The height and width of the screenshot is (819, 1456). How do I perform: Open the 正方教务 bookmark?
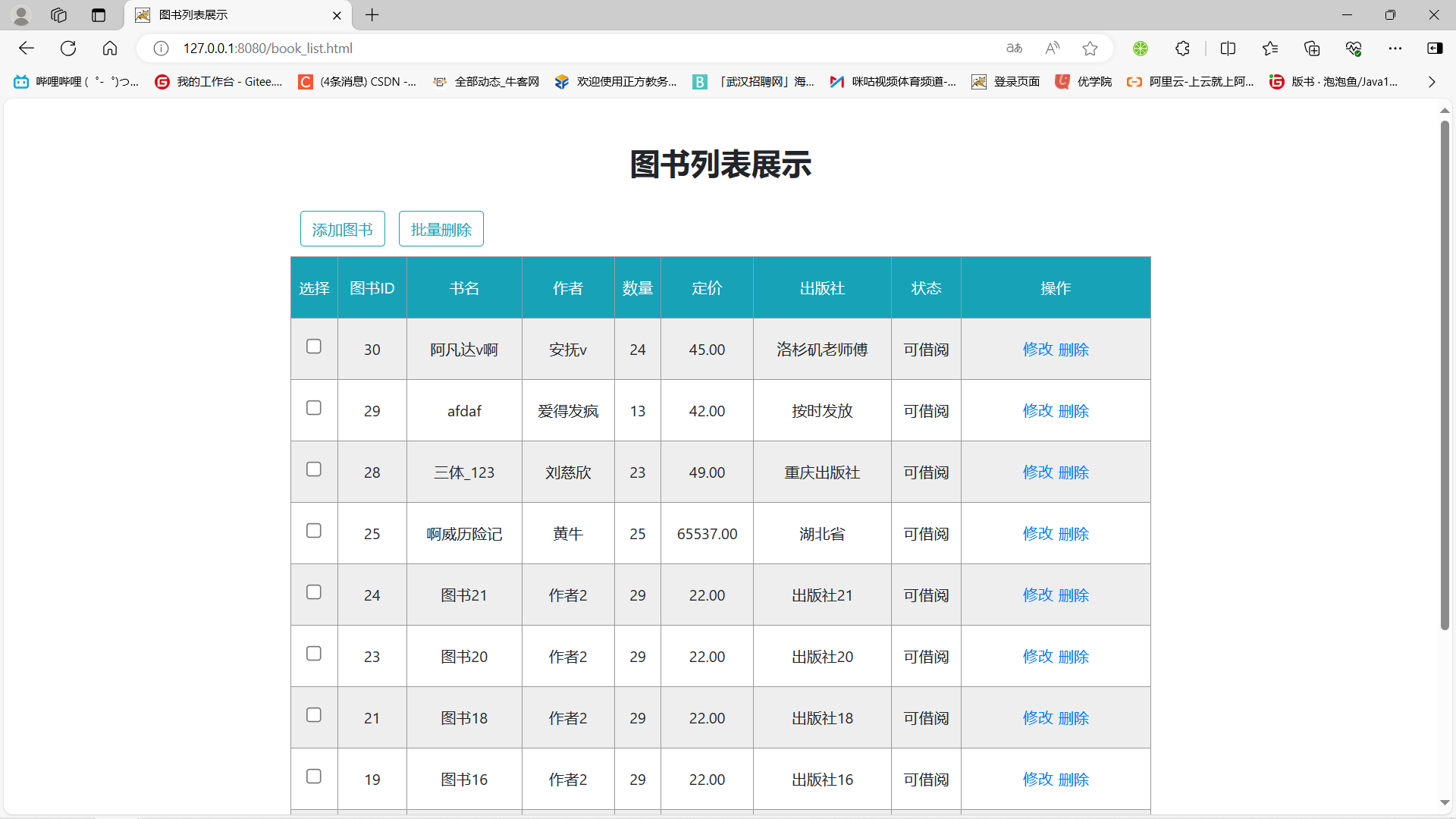click(615, 82)
